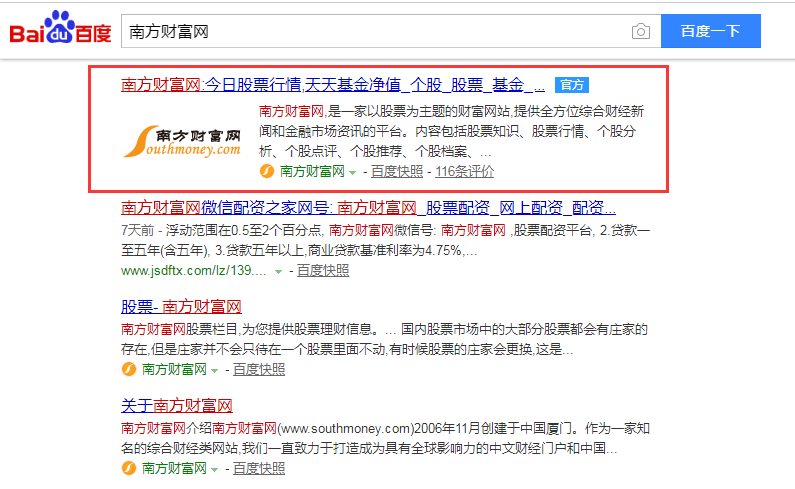Open 南方财富网 source link under 股票 result
This screenshot has width=795, height=489.
pos(174,369)
